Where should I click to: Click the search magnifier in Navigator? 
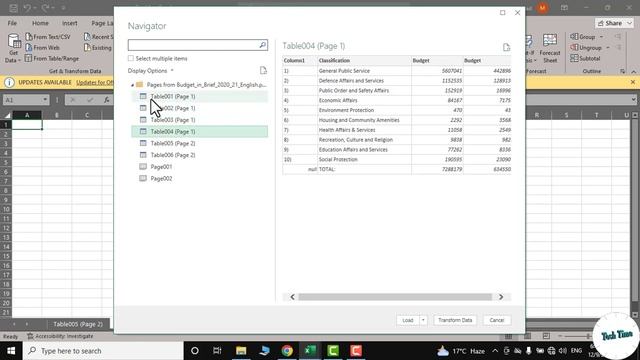pyautogui.click(x=262, y=45)
